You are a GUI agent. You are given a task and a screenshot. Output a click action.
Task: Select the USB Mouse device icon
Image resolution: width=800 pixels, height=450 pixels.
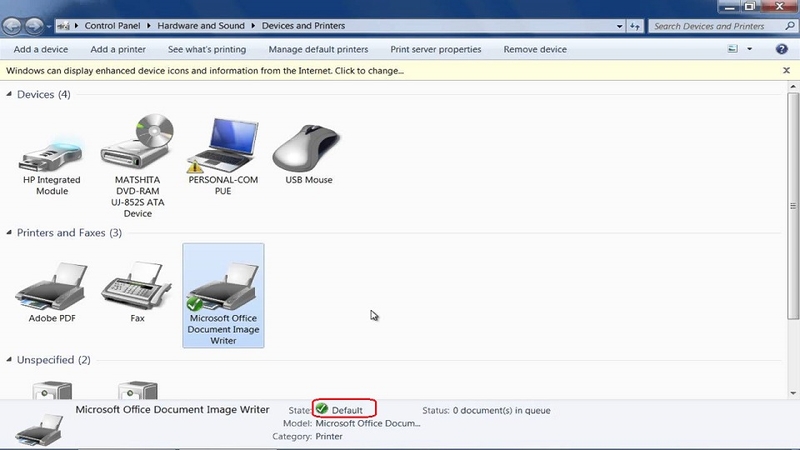click(x=308, y=148)
